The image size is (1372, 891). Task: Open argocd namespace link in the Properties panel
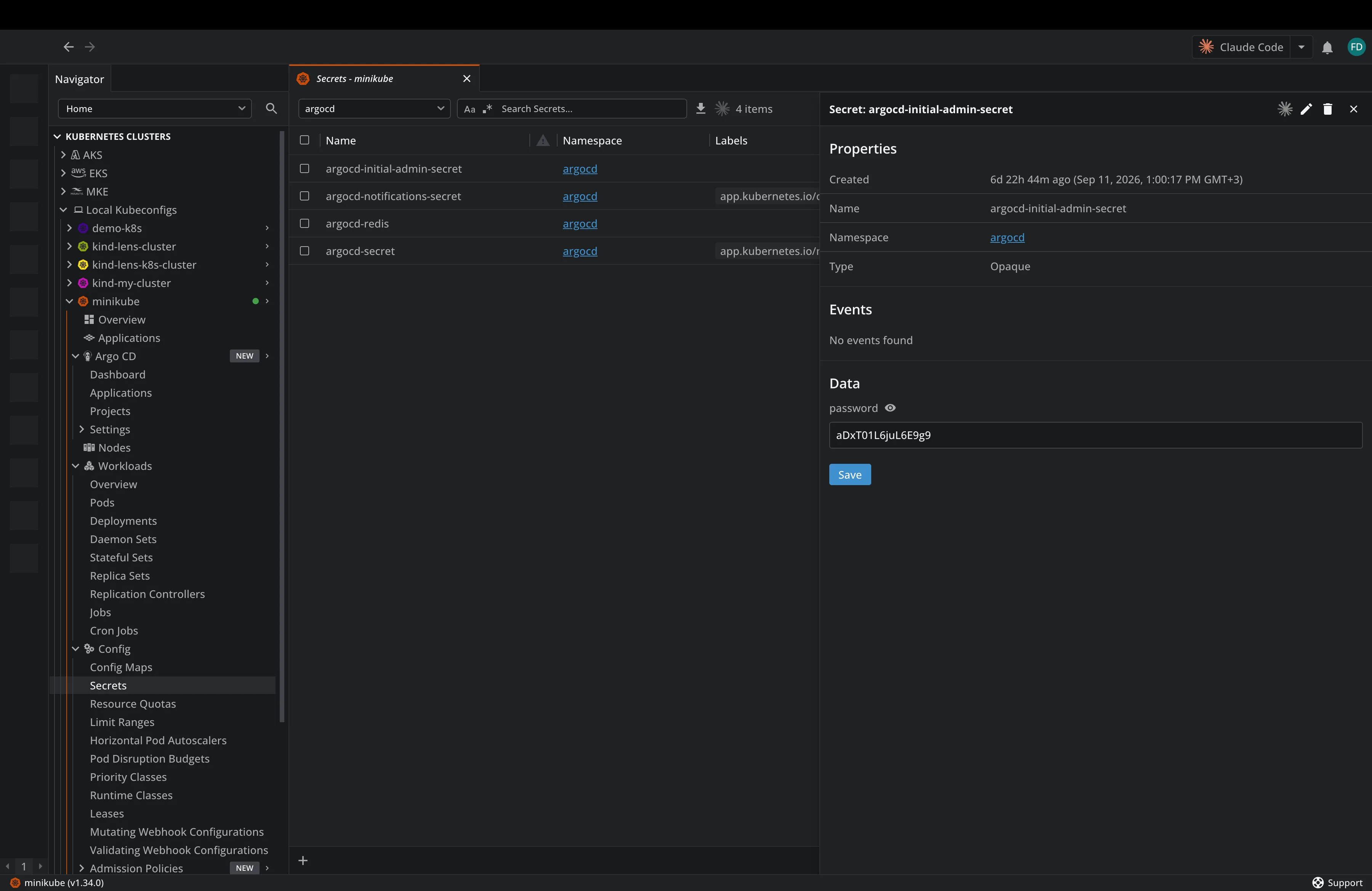1007,237
